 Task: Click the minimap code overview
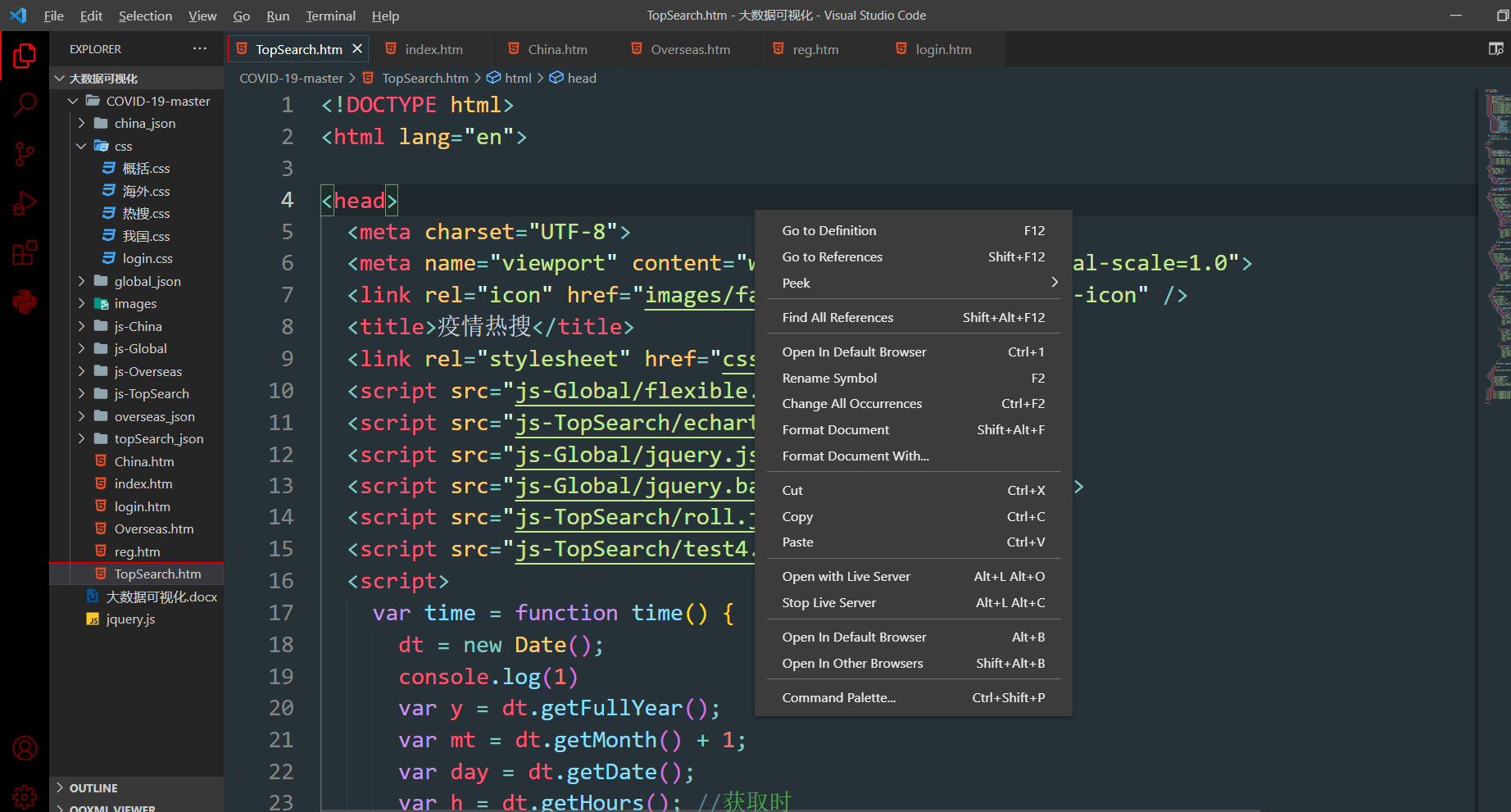click(1497, 246)
